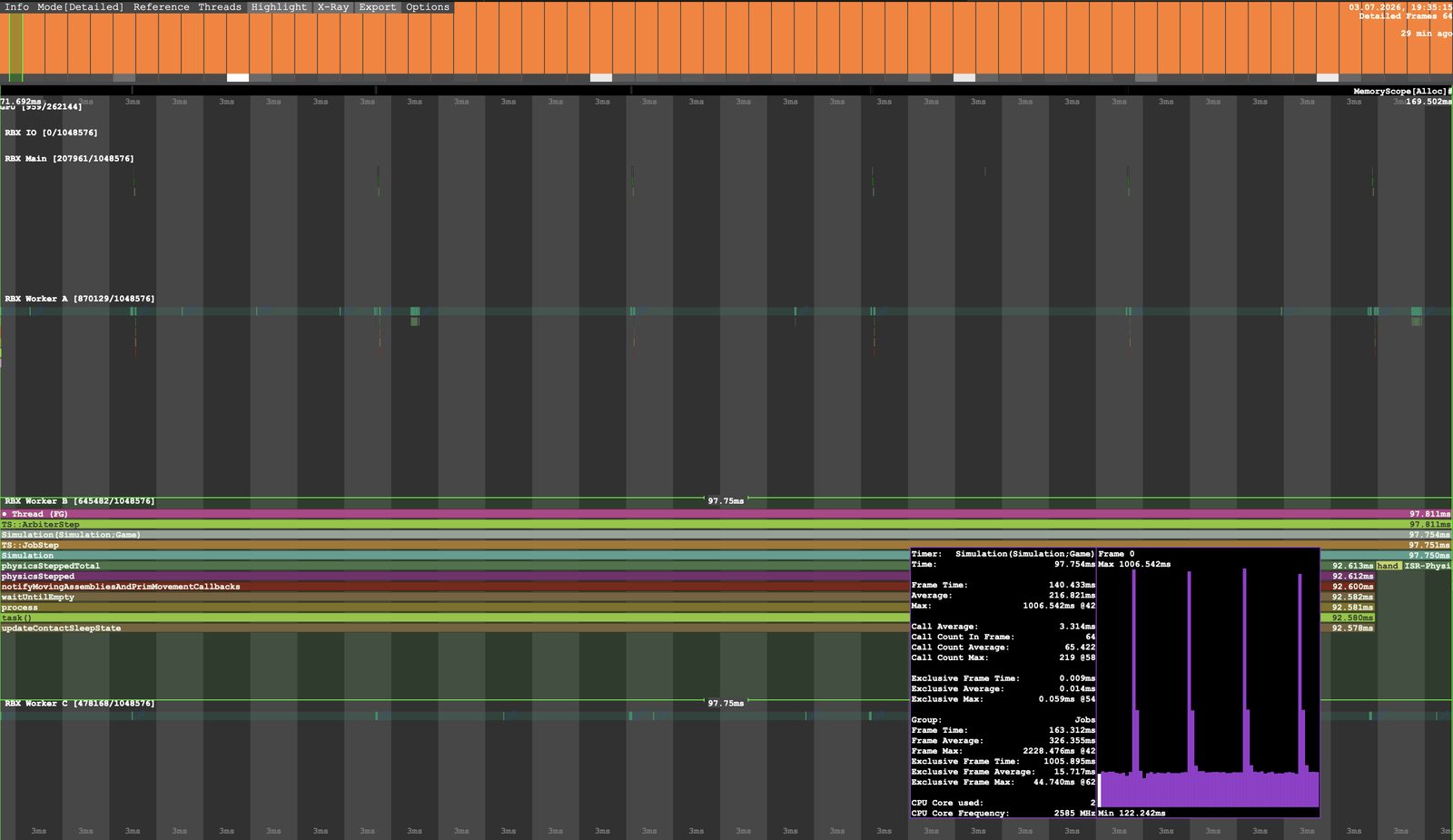Click the Frame Time 140.433ms value
Screen dimensions: 1453x840
click(x=1072, y=586)
